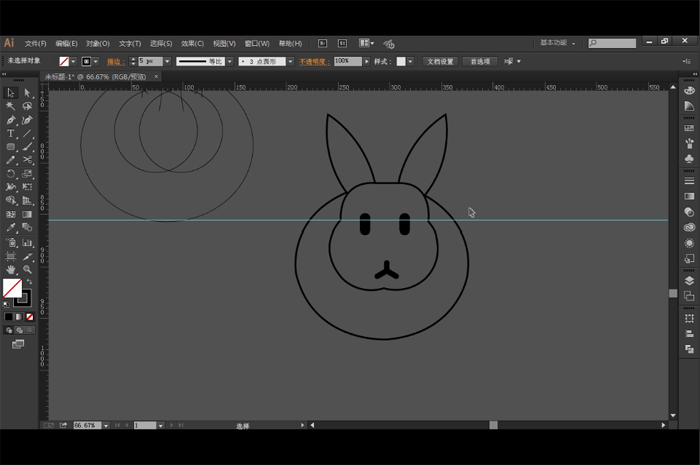Select the Eyedropper tool
700x465 pixels.
coord(10,228)
